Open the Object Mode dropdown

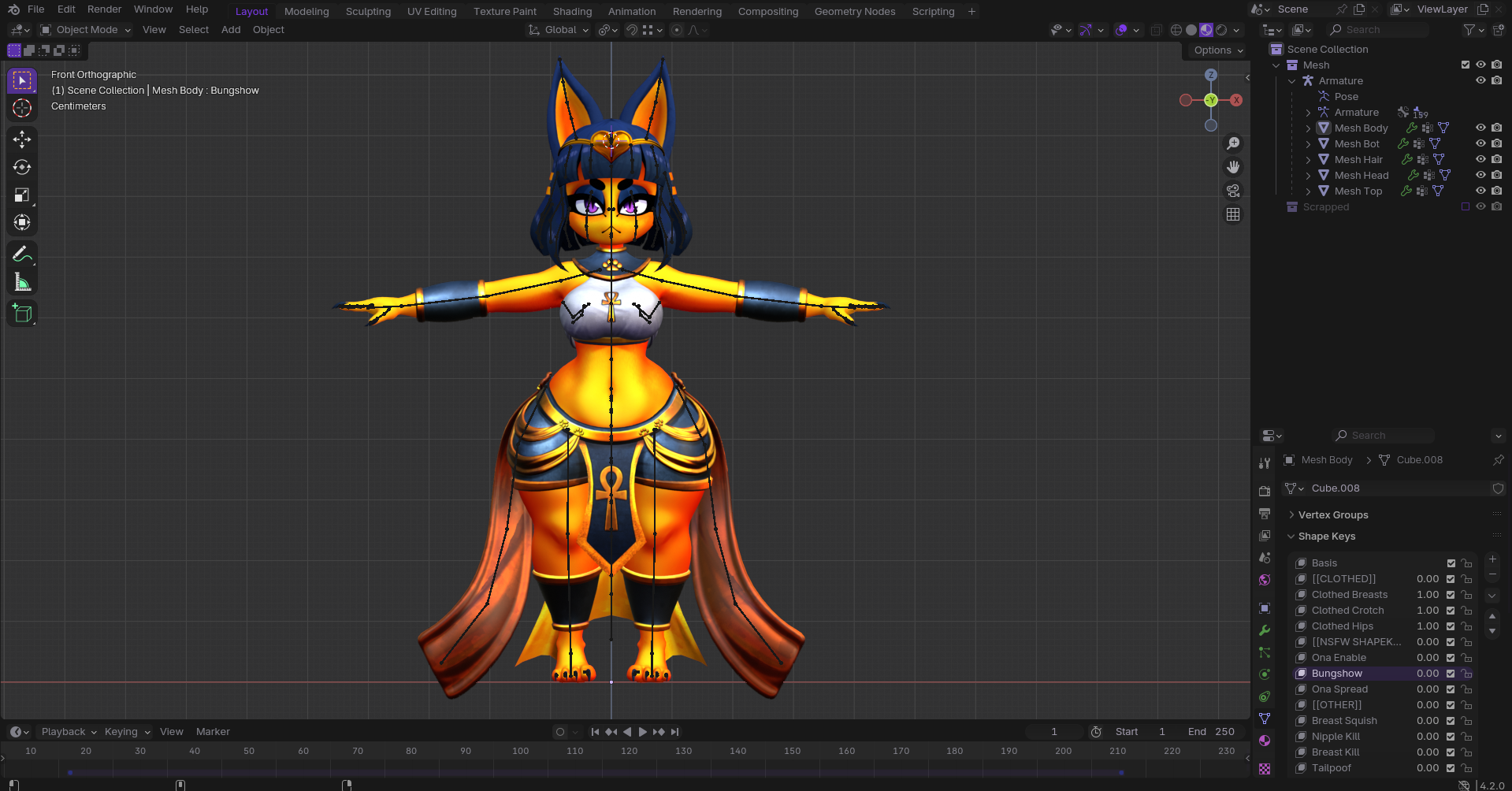pyautogui.click(x=85, y=30)
